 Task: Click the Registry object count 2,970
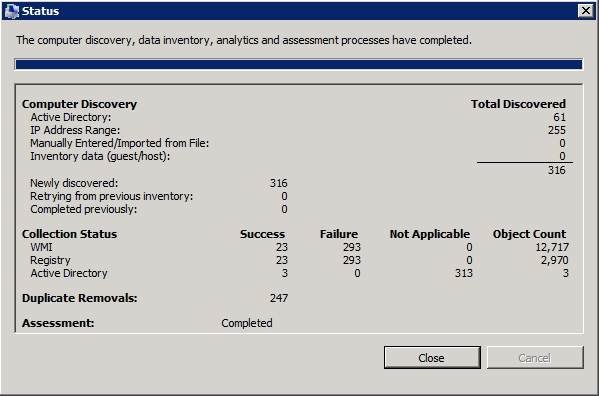click(554, 260)
